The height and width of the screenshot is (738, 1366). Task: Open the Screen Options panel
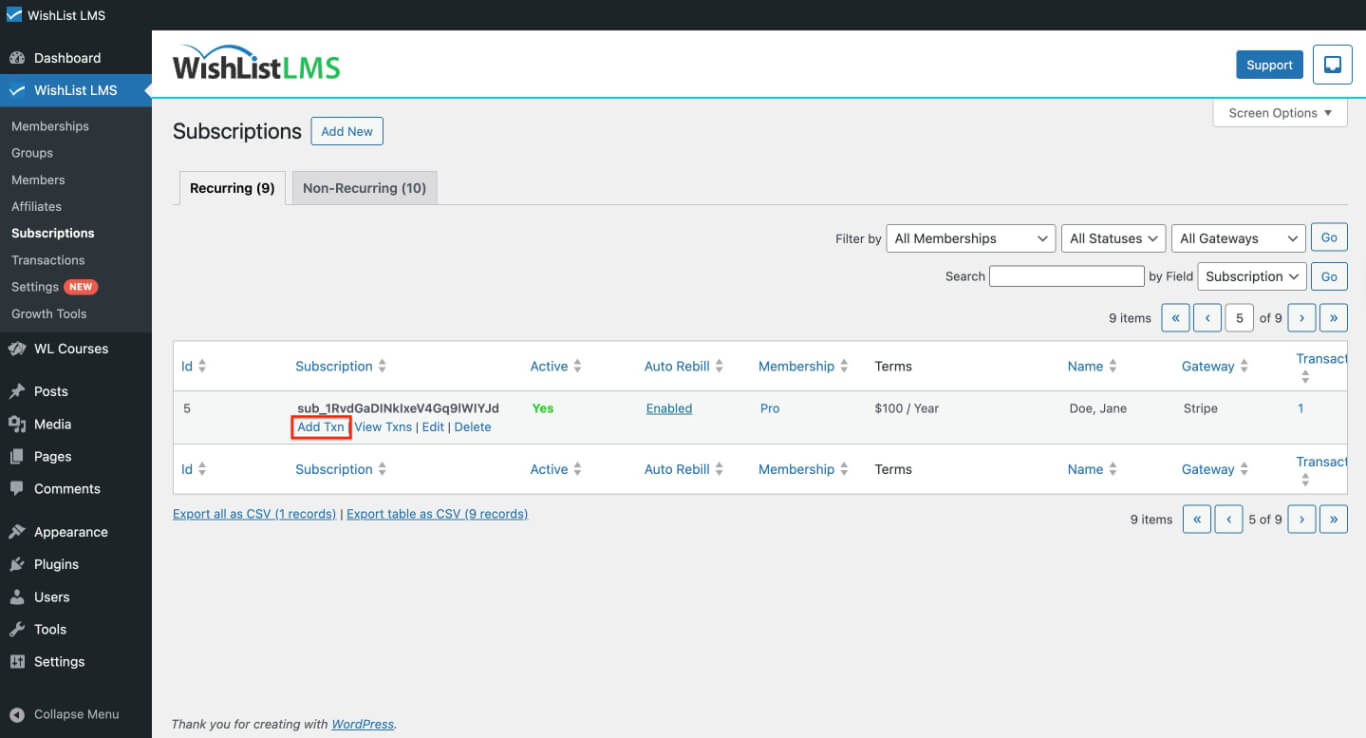(x=1280, y=112)
